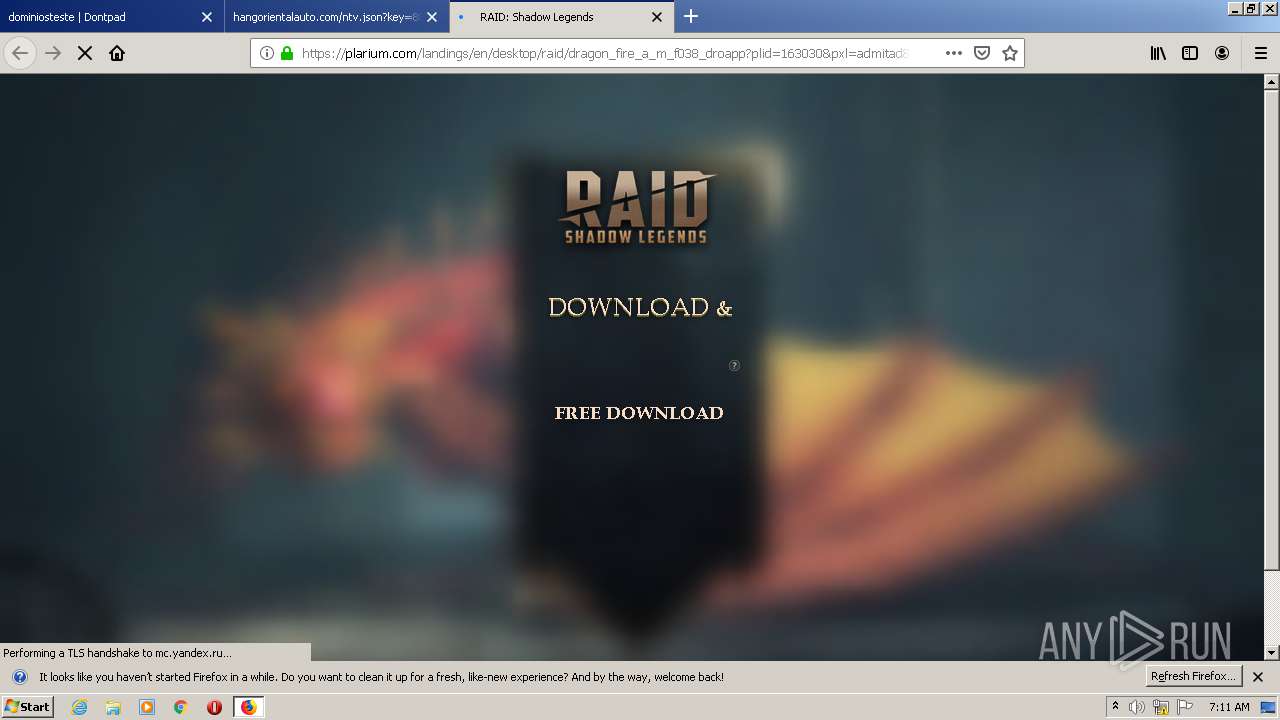Click the RAID Shadow Legends logo
The height and width of the screenshot is (720, 1280).
(637, 207)
